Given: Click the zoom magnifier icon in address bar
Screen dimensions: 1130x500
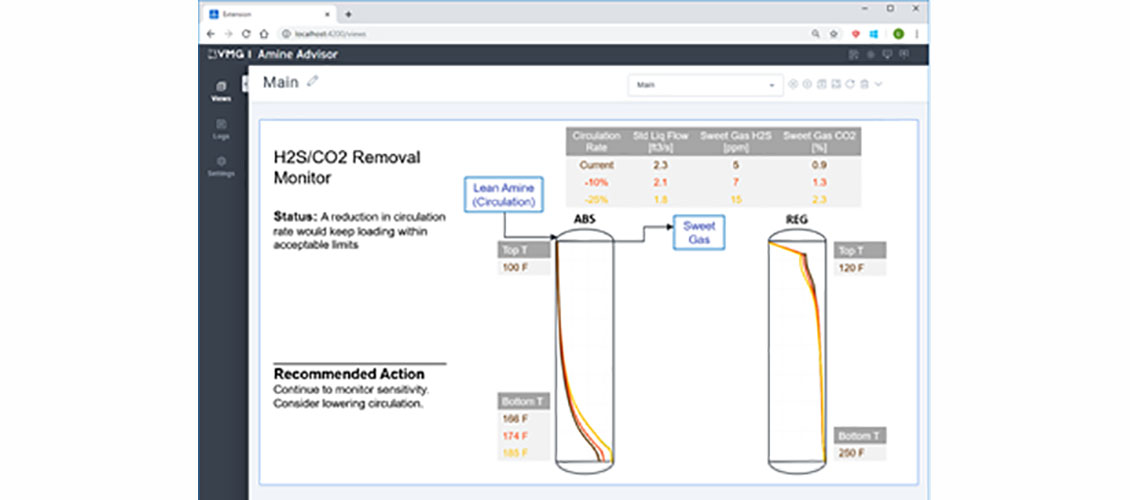Looking at the screenshot, I should [x=815, y=33].
